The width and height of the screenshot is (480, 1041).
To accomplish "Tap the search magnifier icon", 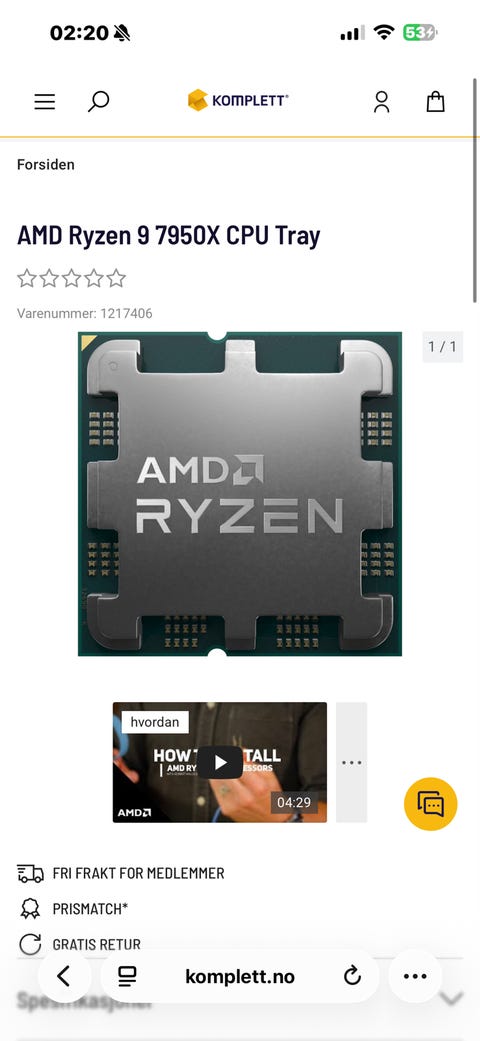I will click(98, 102).
